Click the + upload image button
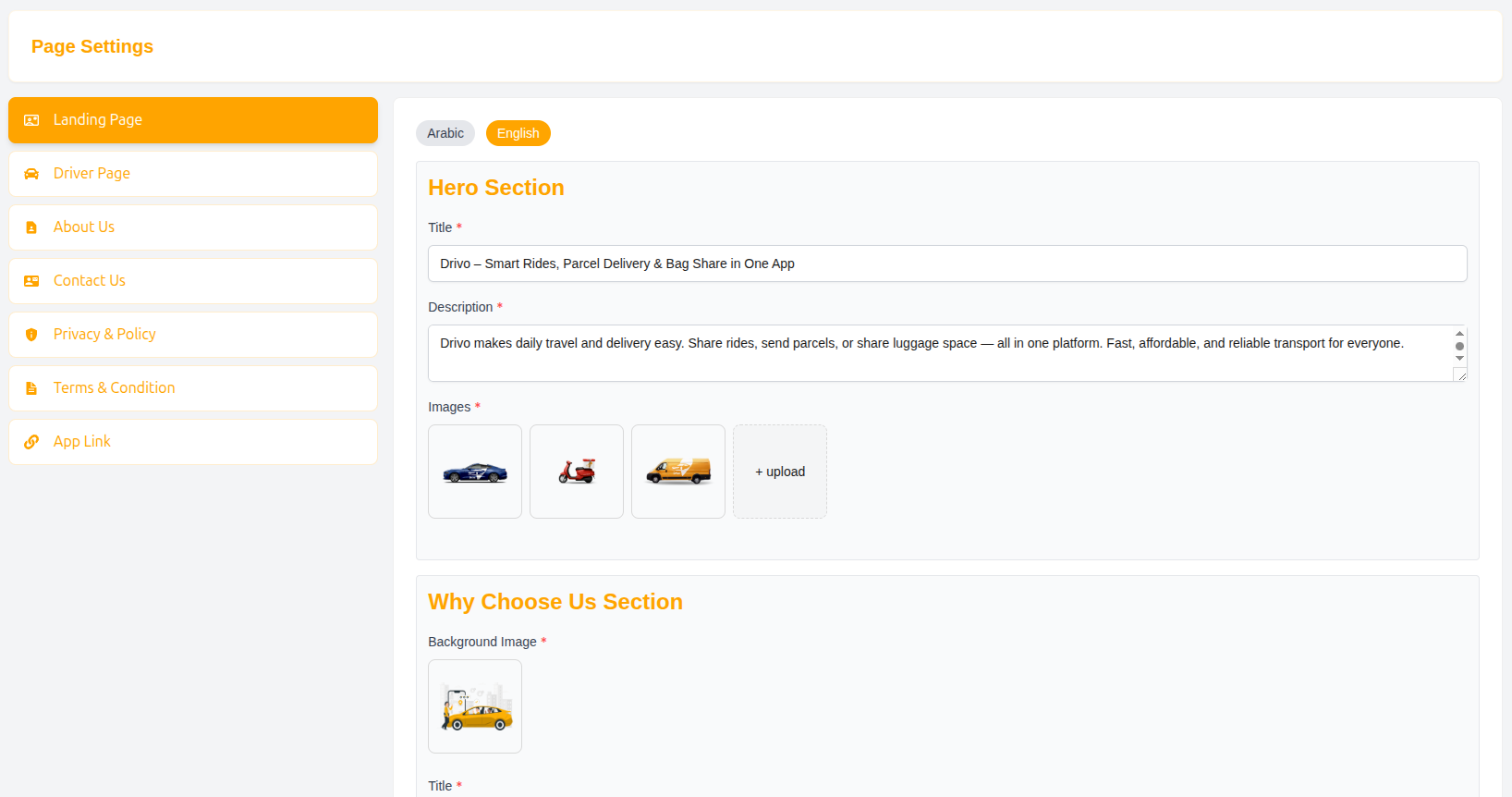 pyautogui.click(x=780, y=472)
